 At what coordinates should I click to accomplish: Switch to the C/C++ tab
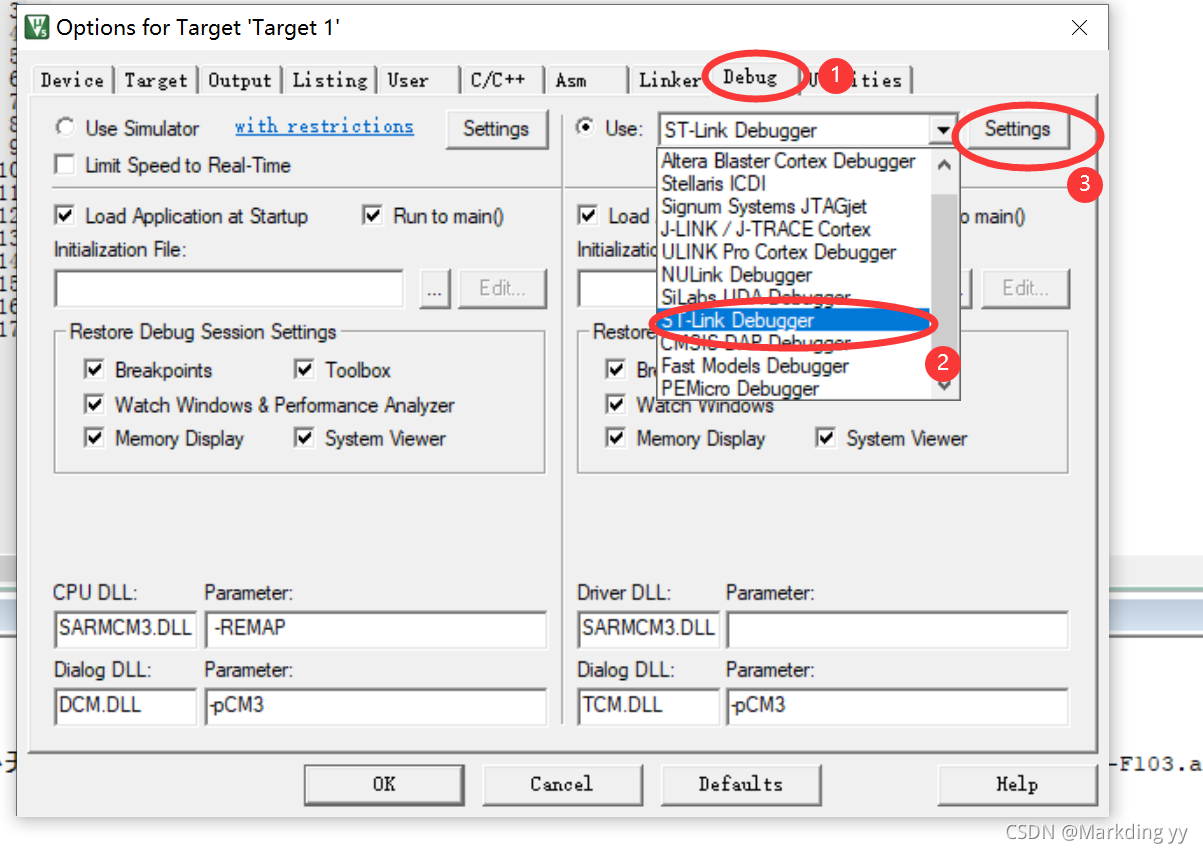(x=498, y=80)
